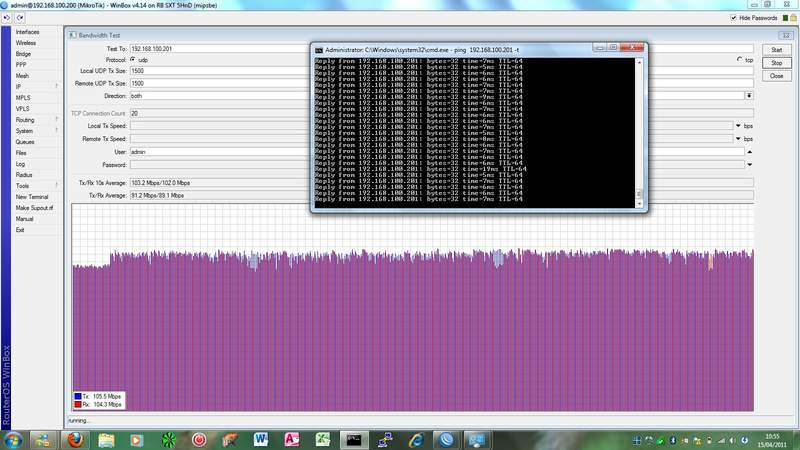Open the media player taskbar icon
This screenshot has width=800, height=450.
[x=137, y=440]
